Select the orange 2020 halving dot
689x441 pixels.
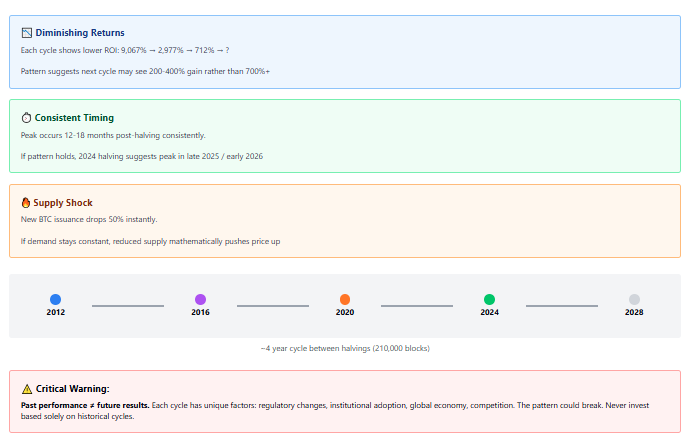point(345,299)
